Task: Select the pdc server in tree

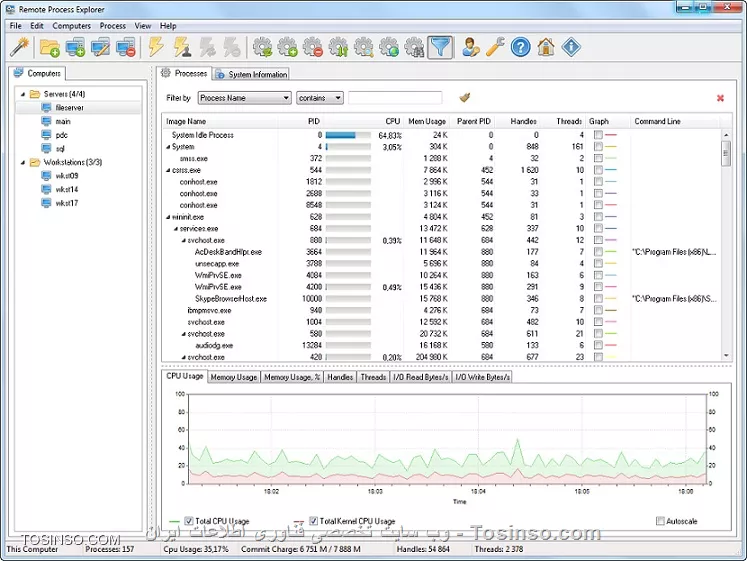Action: pyautogui.click(x=61, y=135)
